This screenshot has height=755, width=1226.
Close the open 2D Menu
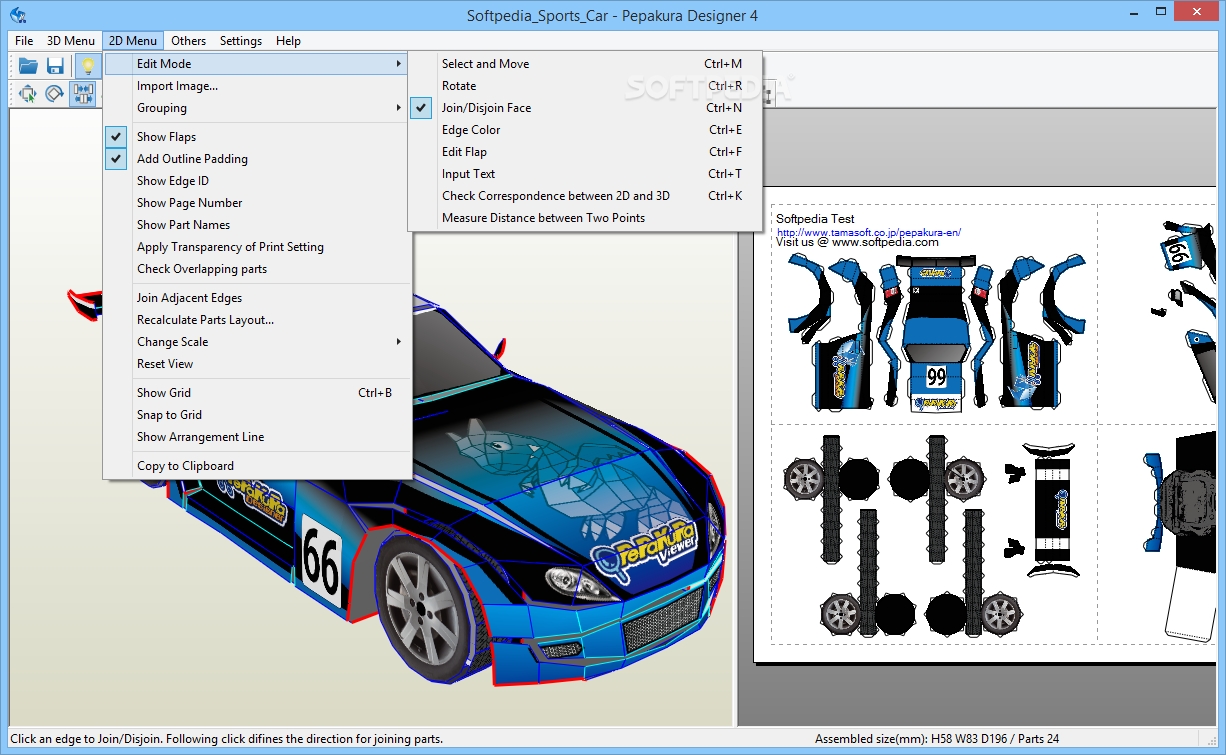pos(133,41)
